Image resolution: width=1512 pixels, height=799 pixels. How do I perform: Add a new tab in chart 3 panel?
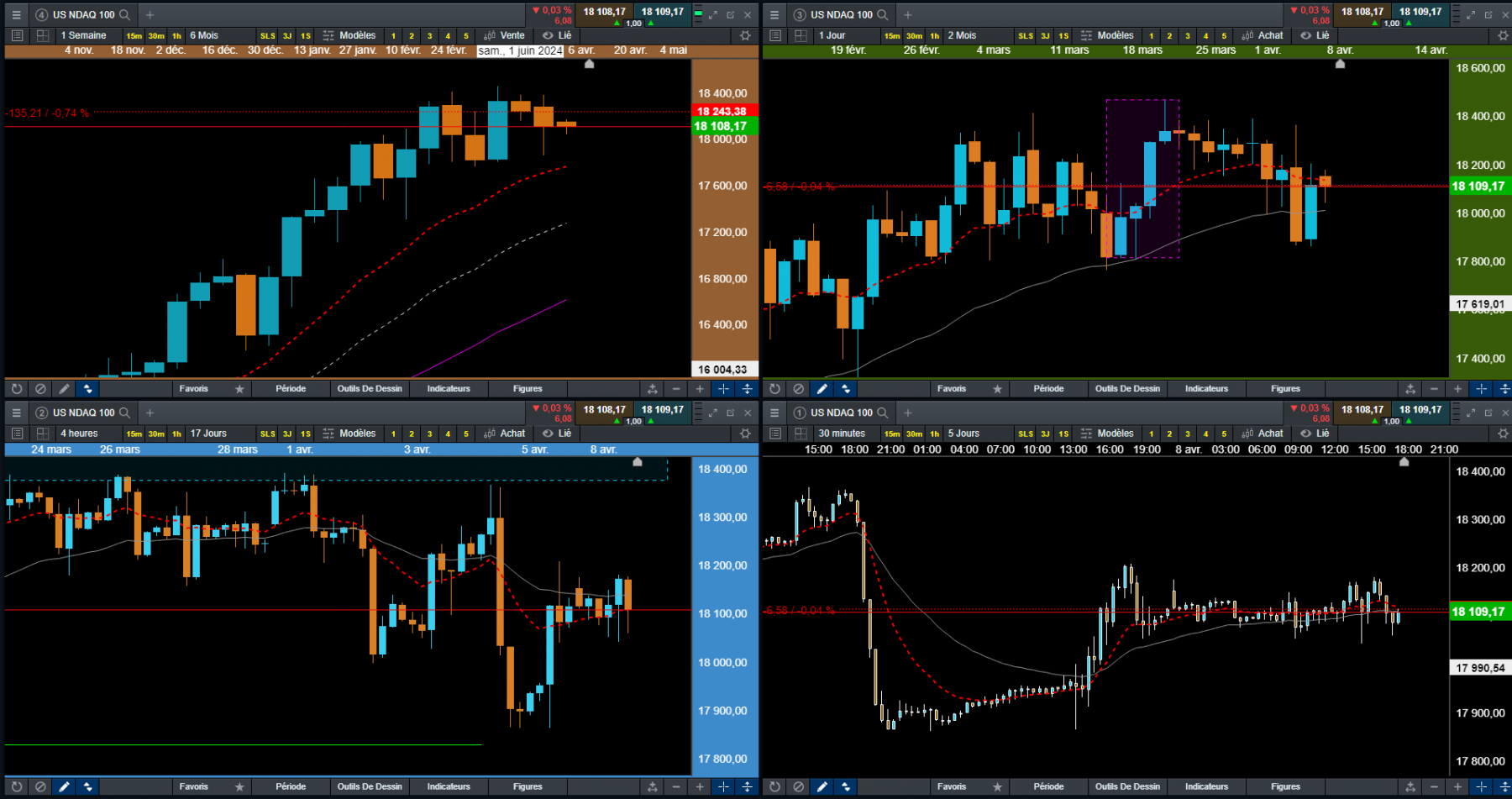click(x=907, y=14)
